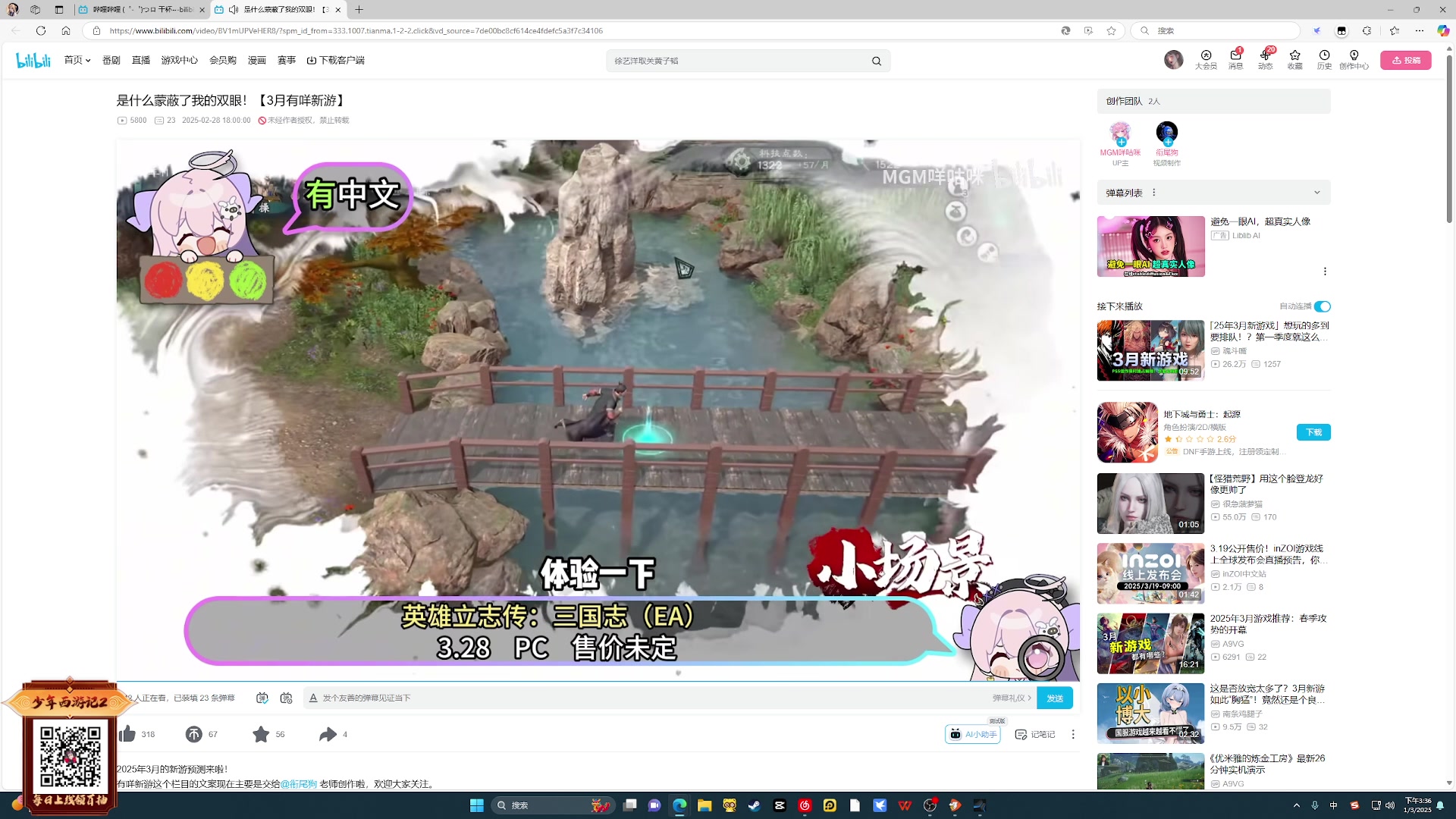Click the 发送 send danmaku button
Viewport: 1456px width, 819px height.
point(1055,698)
